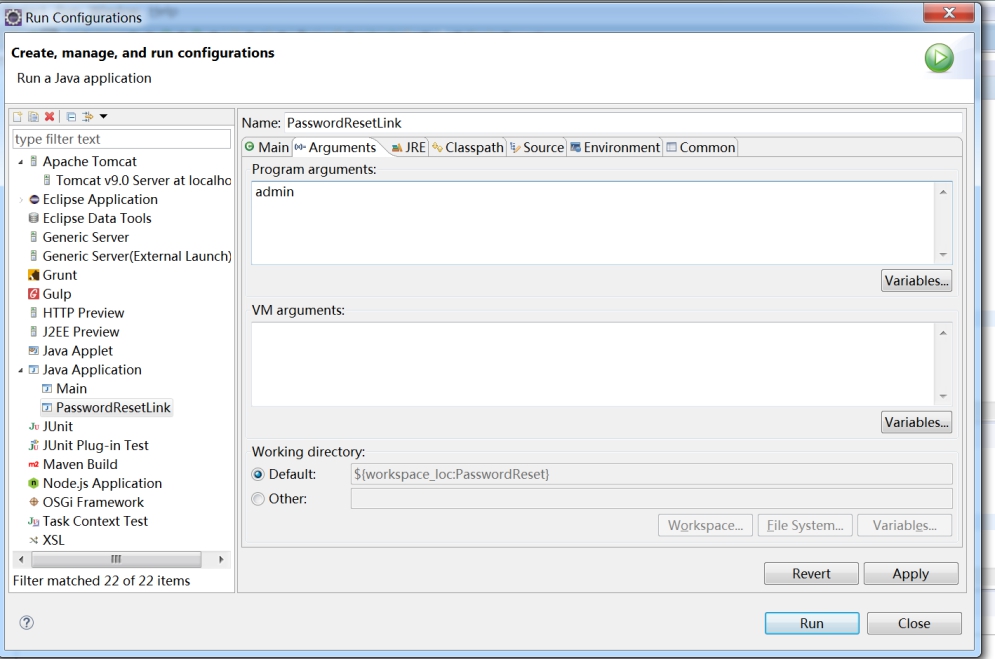This screenshot has width=995, height=660.
Task: Click the Task Context Test icon
Action: coord(34,521)
